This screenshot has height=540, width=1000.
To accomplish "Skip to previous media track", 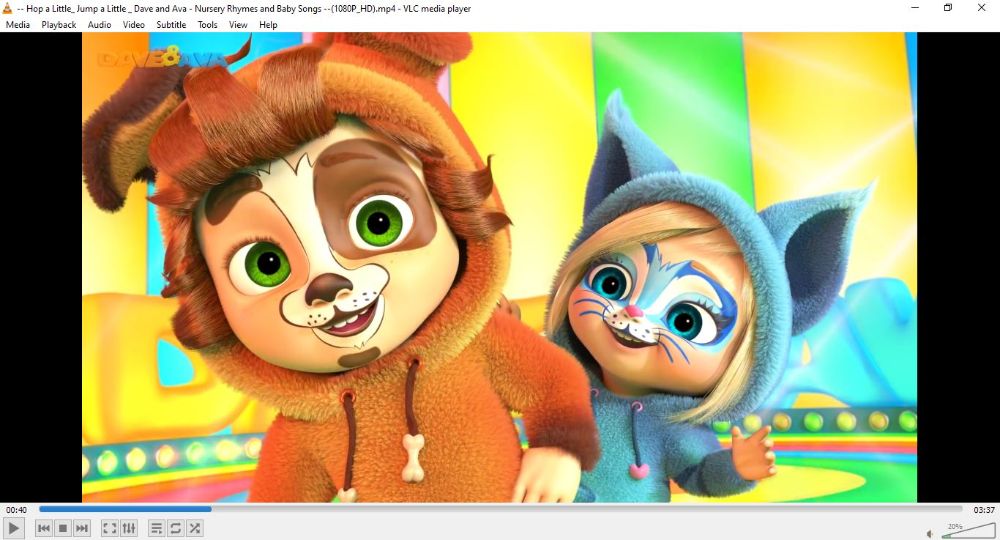I will (43, 528).
